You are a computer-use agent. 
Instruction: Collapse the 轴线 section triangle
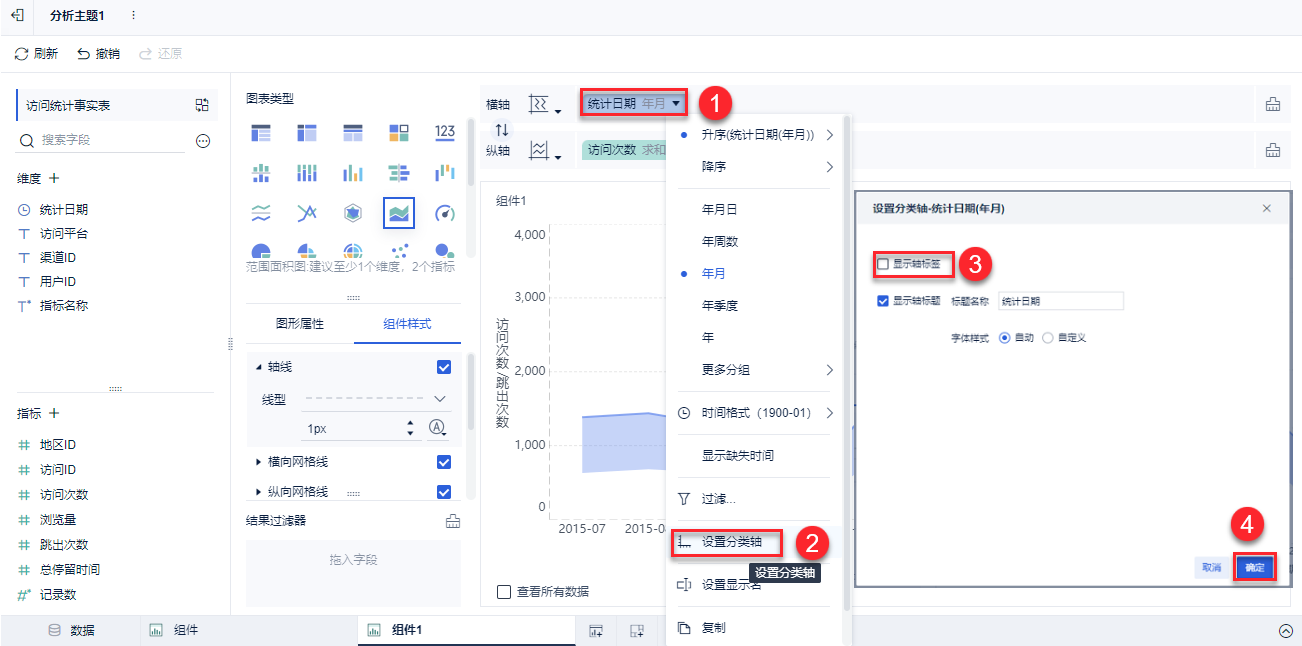tap(259, 367)
